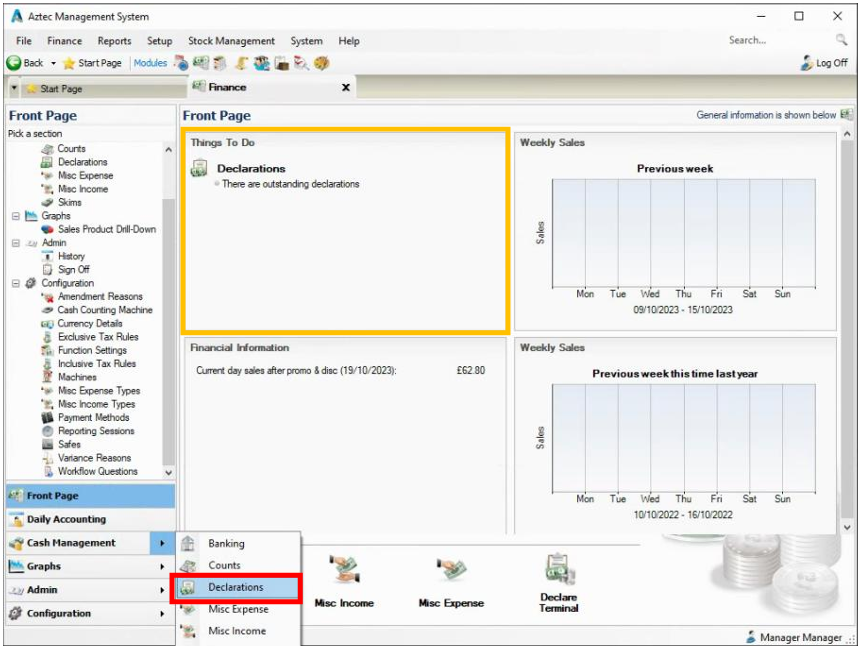Click the Daily Accounting section button
The image size is (858, 647).
(66, 519)
